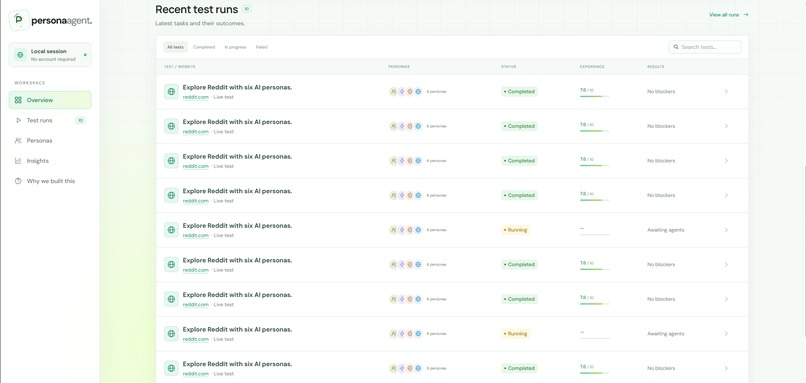Click the question icon beside Why we built this
806x383 pixels.
pos(18,181)
